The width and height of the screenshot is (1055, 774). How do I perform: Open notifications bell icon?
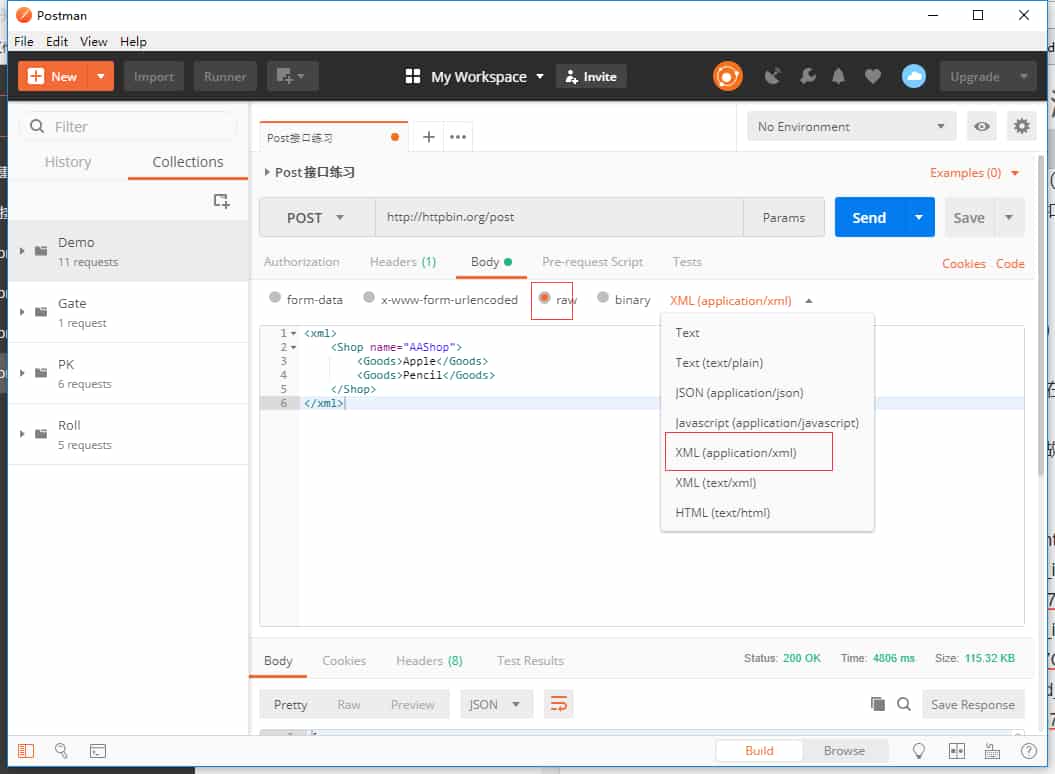[x=839, y=77]
